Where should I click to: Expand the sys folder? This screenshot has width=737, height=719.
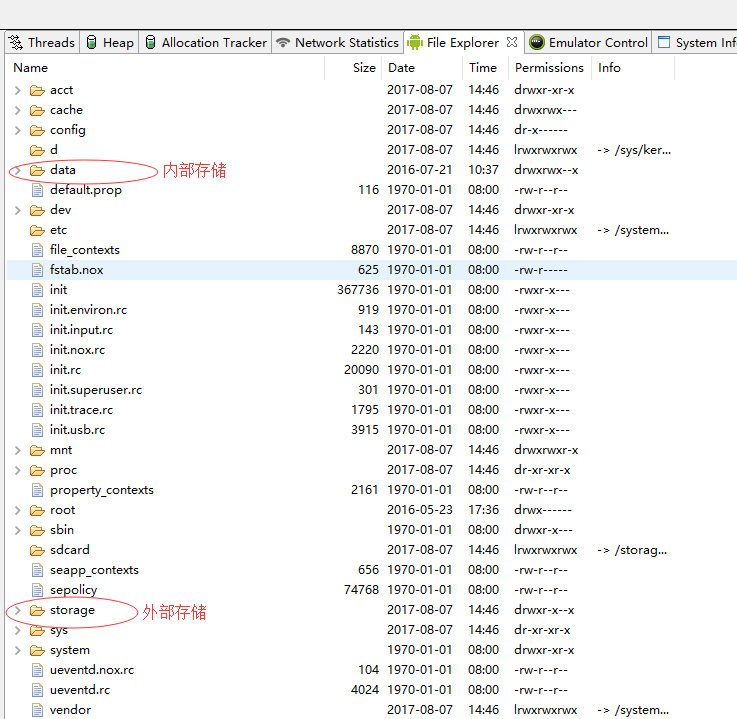(18, 631)
